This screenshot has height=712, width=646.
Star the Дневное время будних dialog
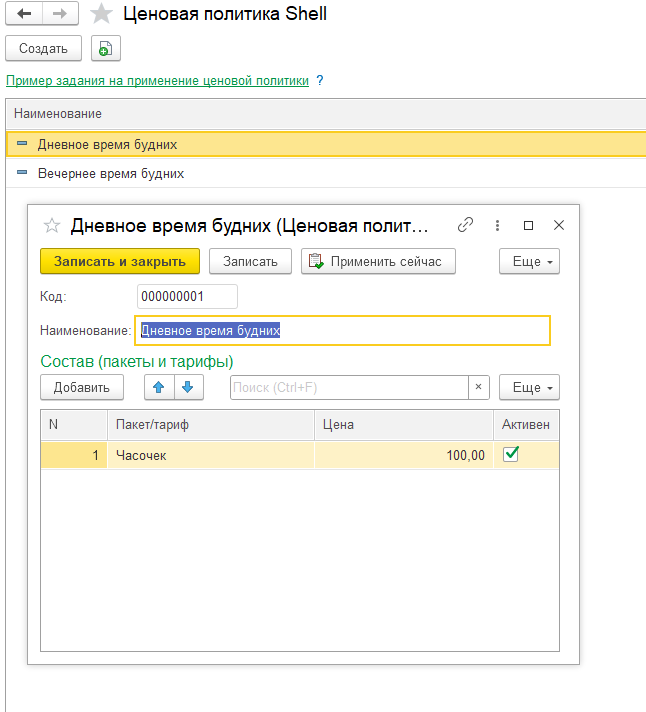point(53,225)
